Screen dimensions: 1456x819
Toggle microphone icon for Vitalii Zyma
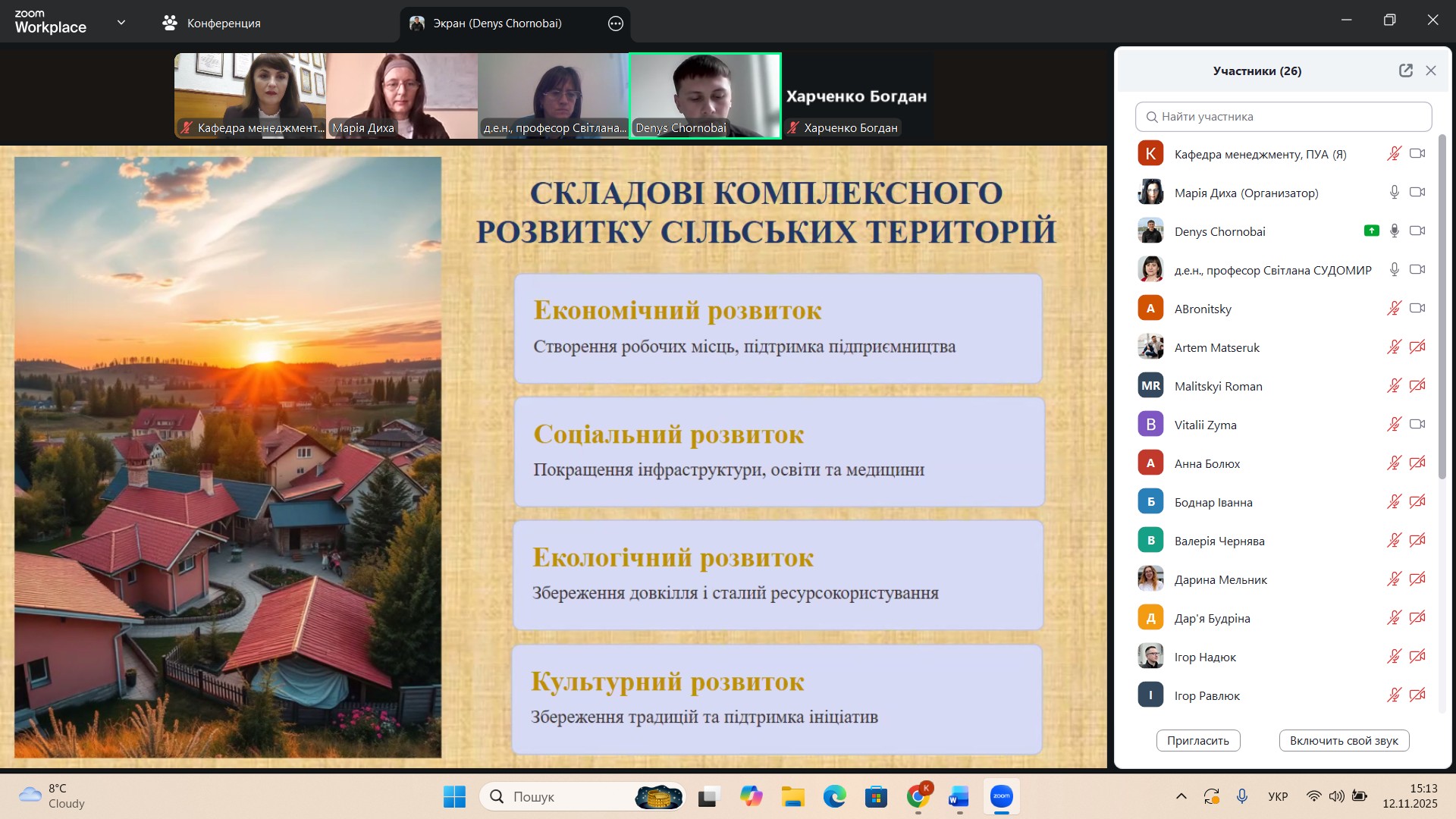coord(1394,425)
